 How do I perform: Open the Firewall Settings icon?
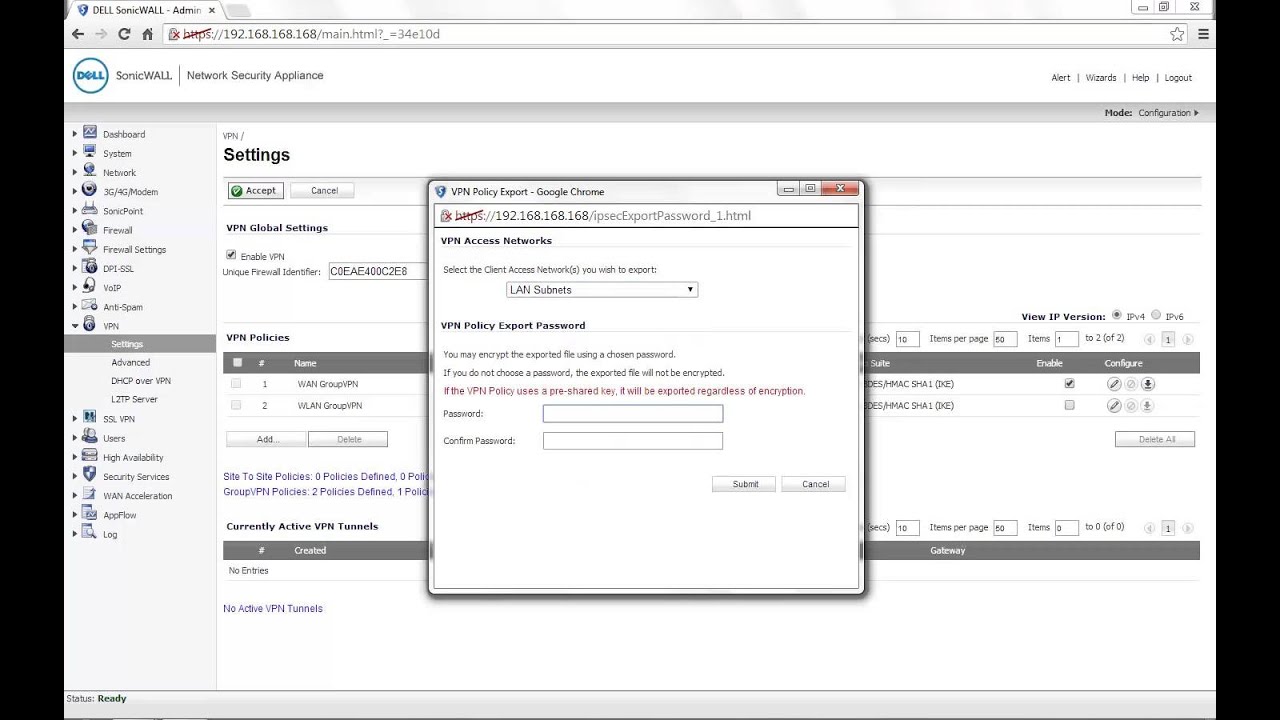coord(90,248)
